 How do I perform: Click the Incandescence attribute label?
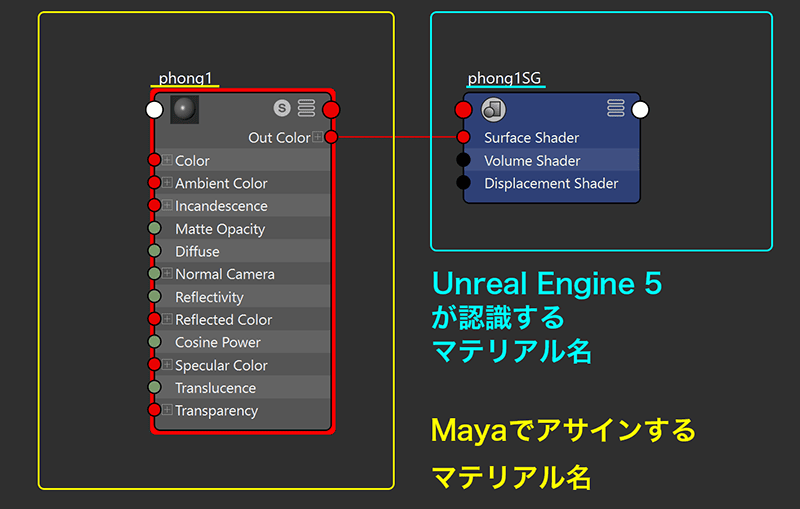point(221,206)
